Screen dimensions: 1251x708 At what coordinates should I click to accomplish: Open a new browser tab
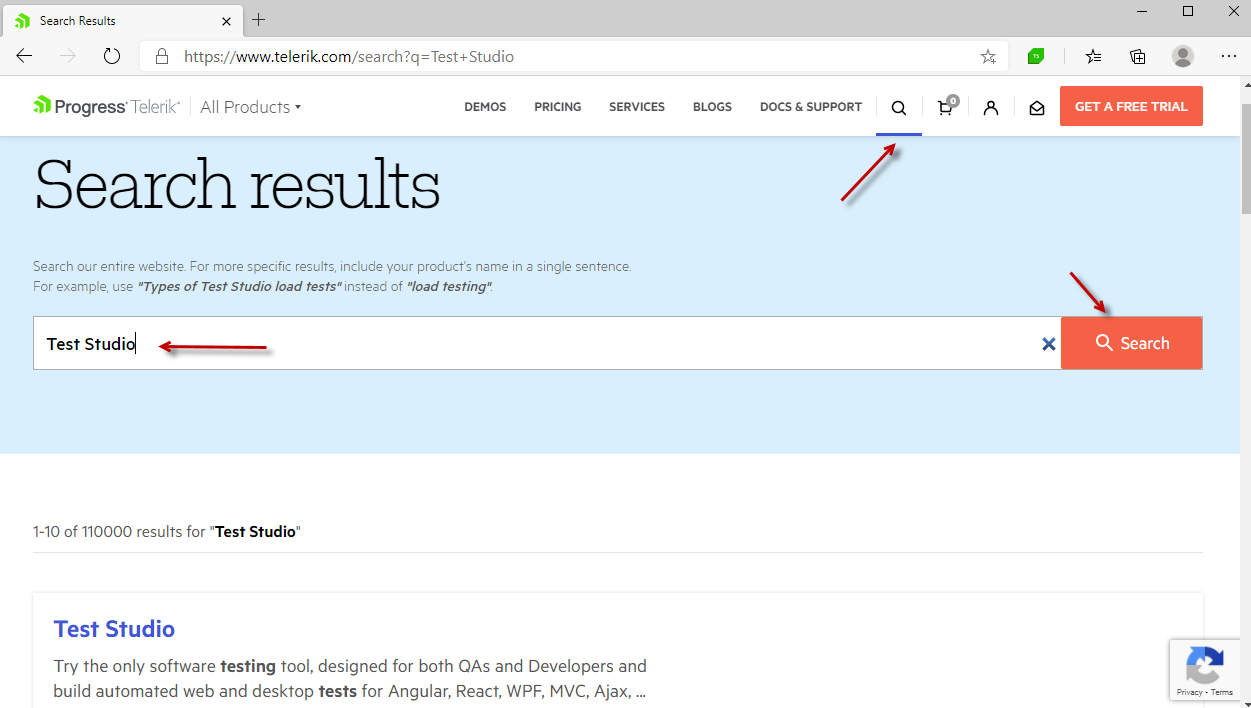click(x=259, y=20)
